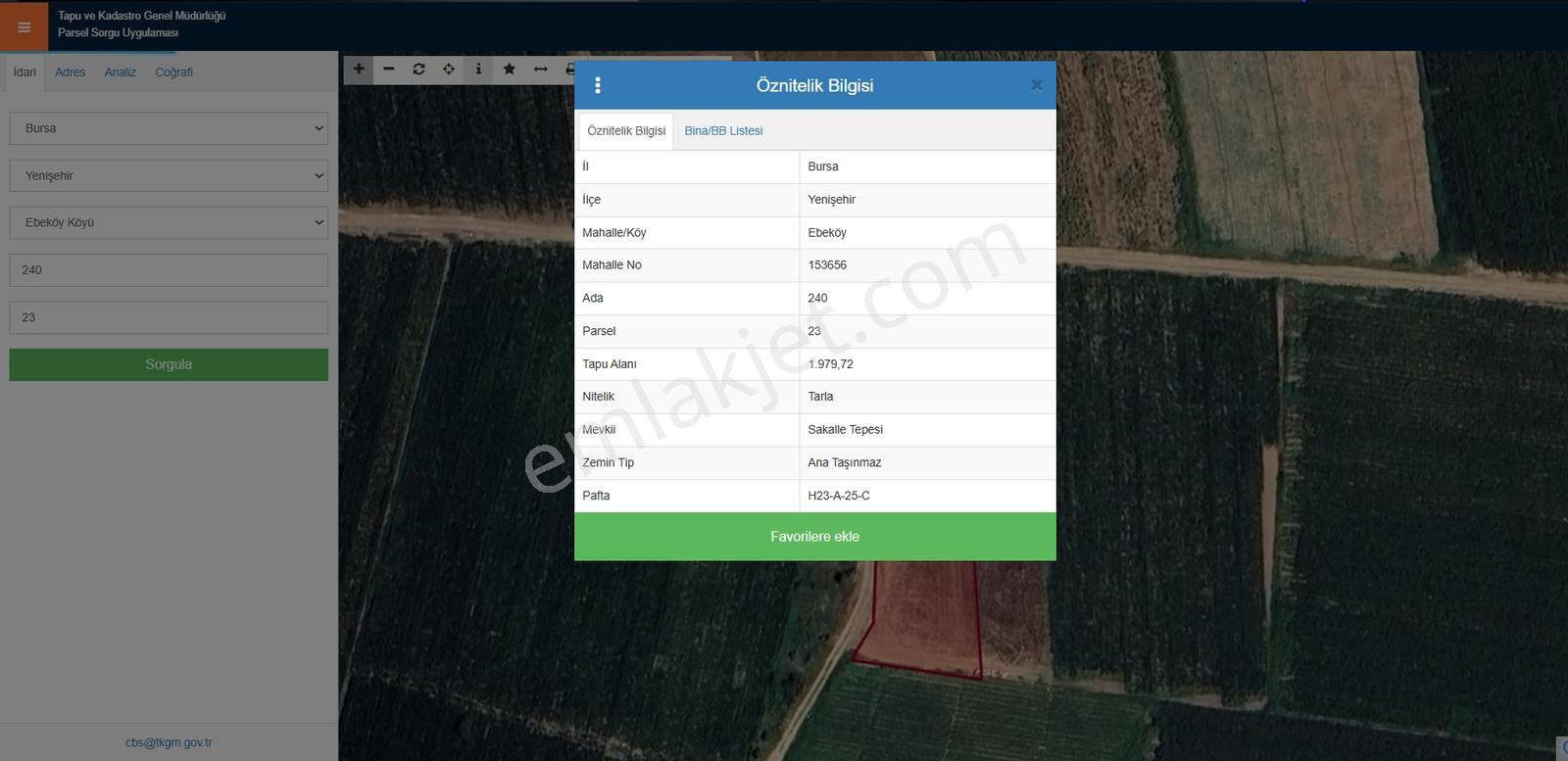The height and width of the screenshot is (761, 1568).
Task: Click the refresh map tool
Action: (418, 69)
